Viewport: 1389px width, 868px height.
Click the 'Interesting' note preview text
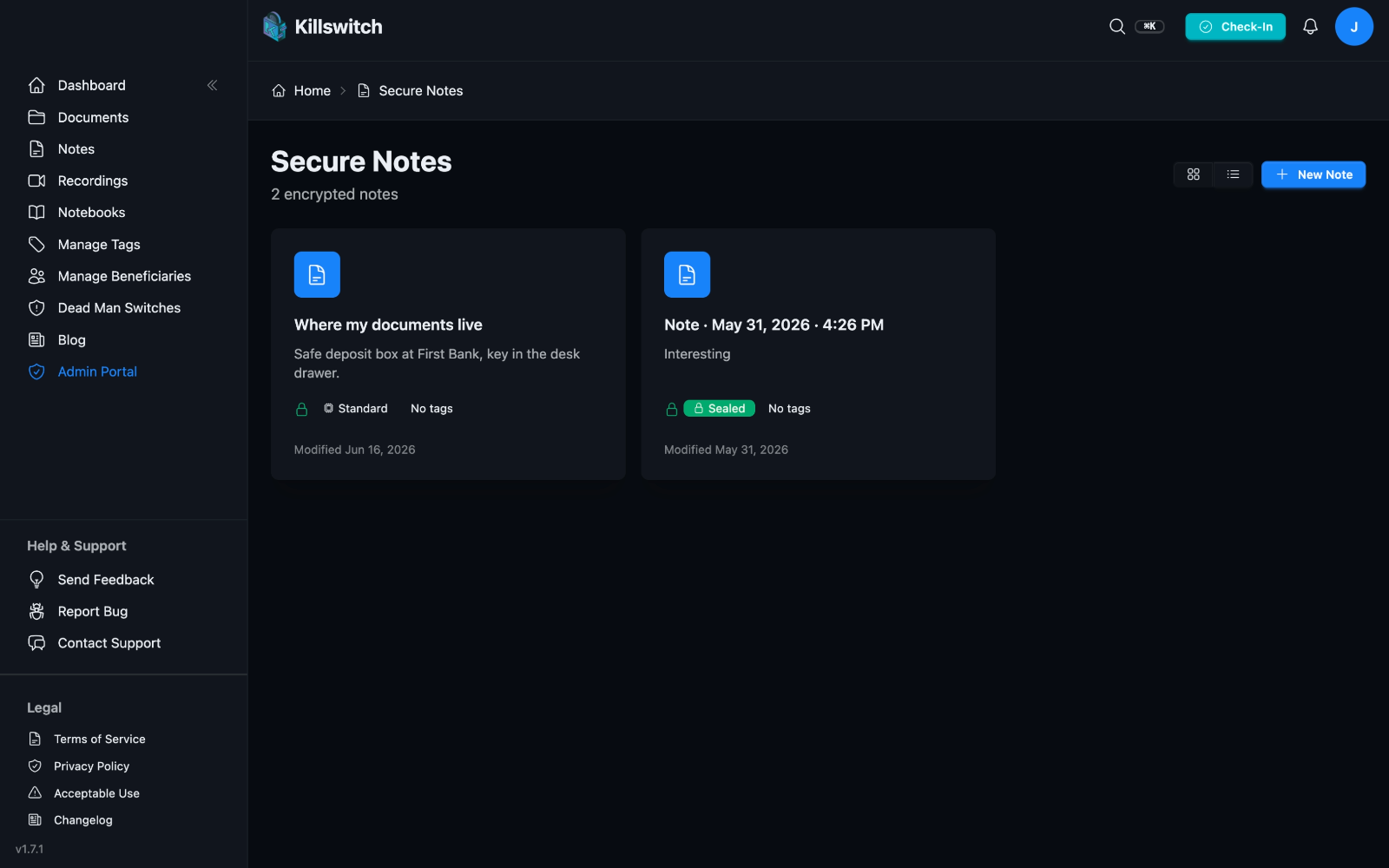[697, 354]
